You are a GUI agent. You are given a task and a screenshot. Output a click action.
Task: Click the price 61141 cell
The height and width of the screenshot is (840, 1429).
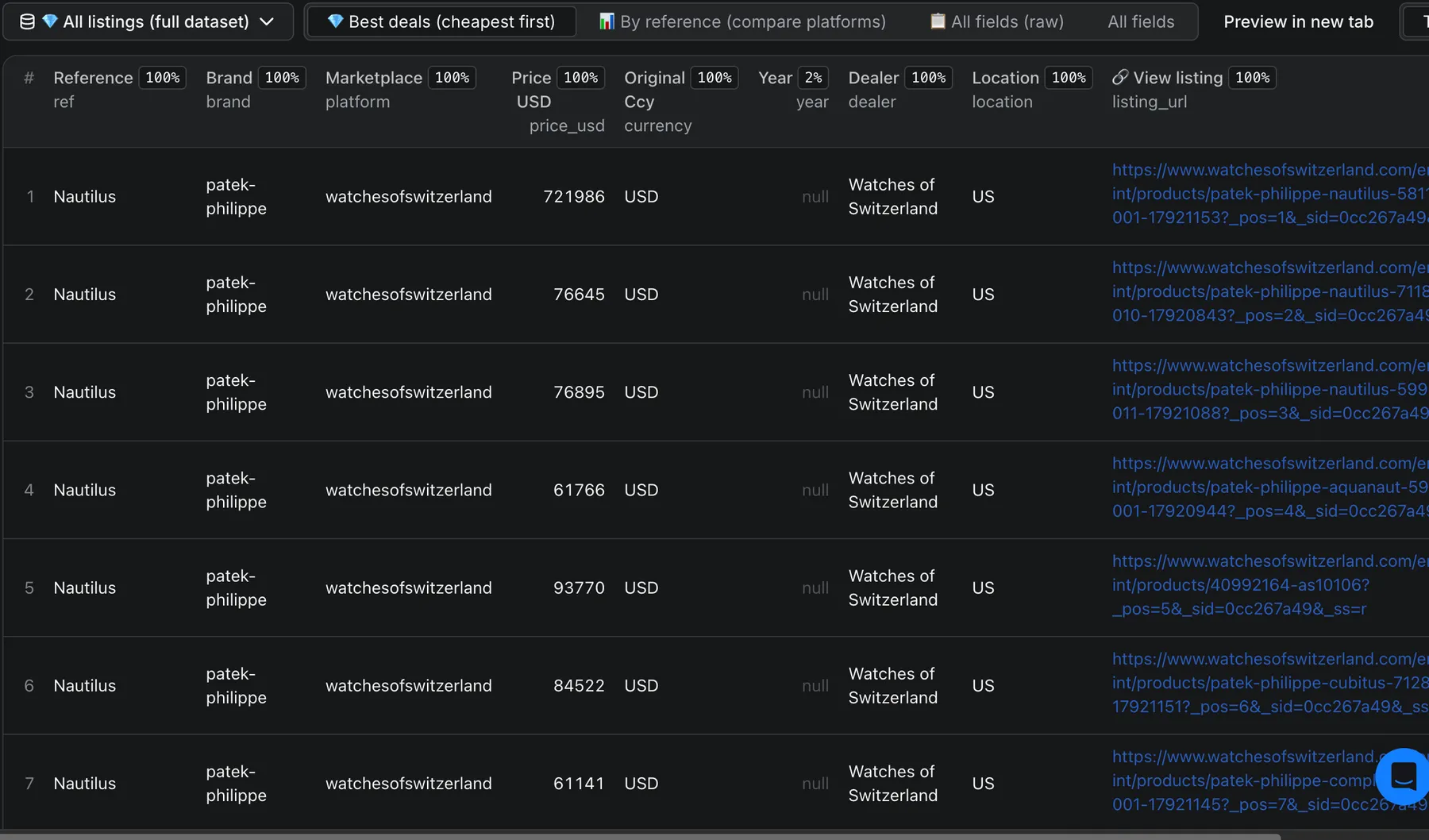pyautogui.click(x=579, y=783)
